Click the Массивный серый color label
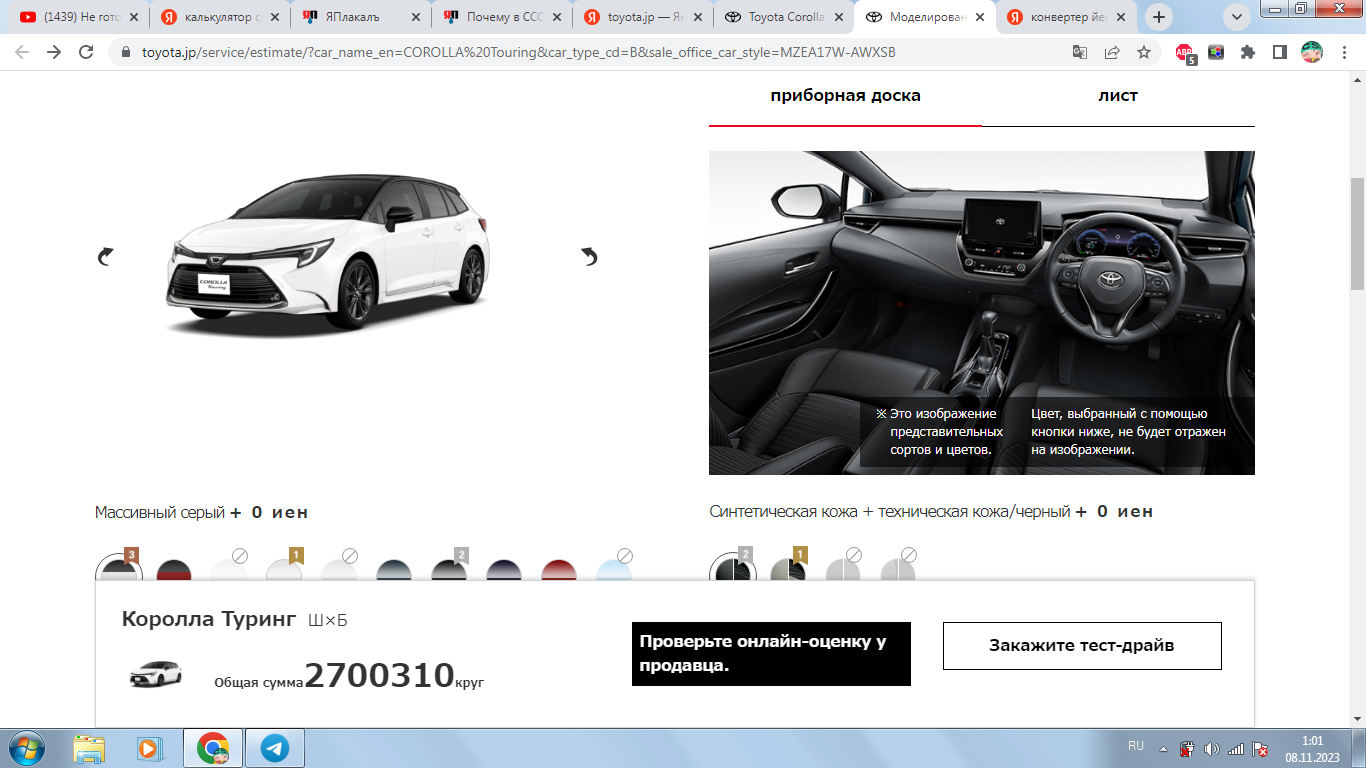The height and width of the screenshot is (768, 1366). click(160, 512)
